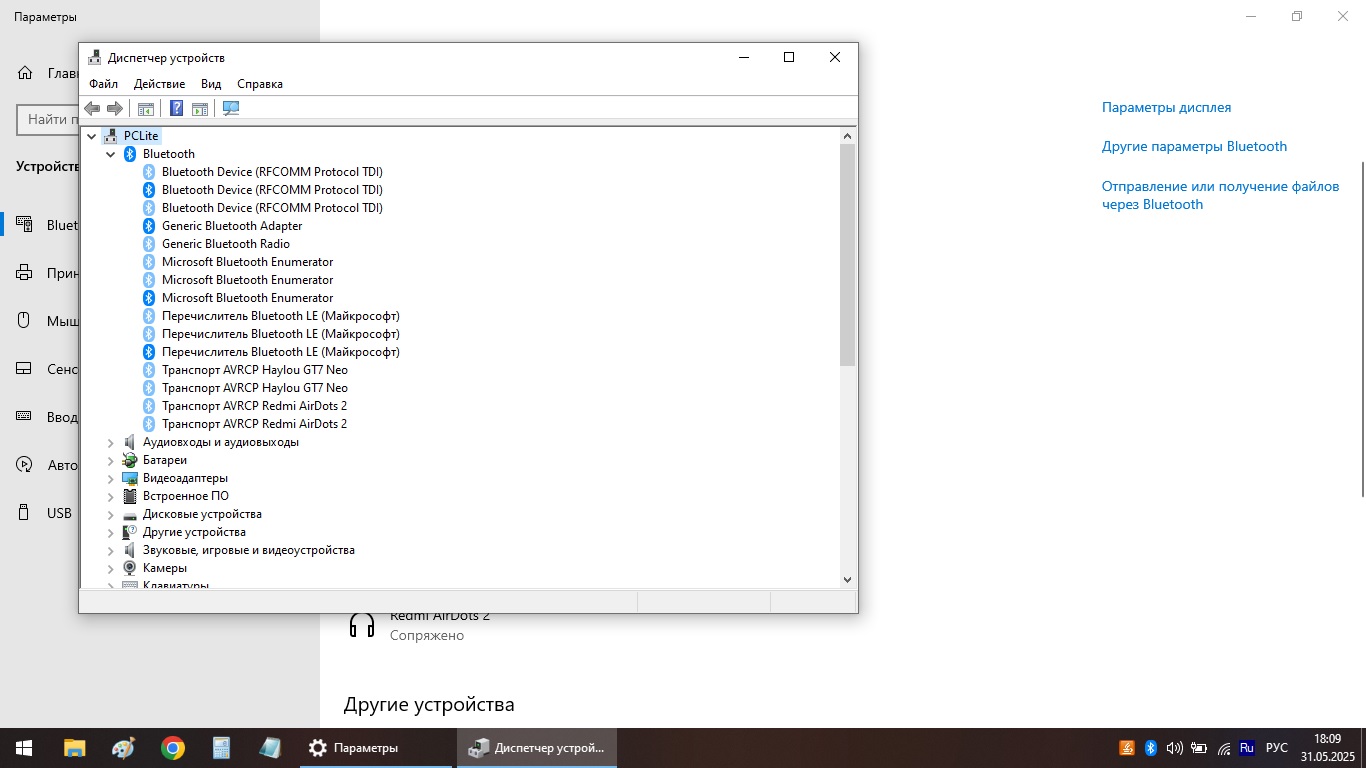Image resolution: width=1366 pixels, height=768 pixels.
Task: Collapse the PCLite root node
Action: (x=92, y=136)
